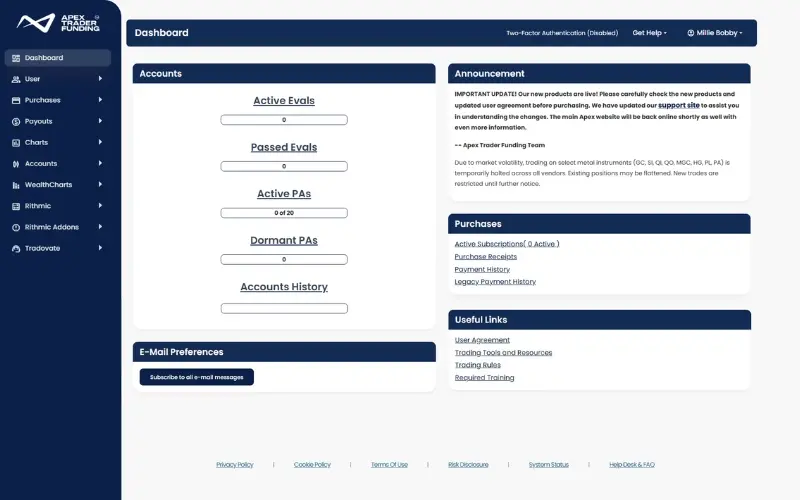
Task: Open the Privacy Policy footer link
Action: 235,465
